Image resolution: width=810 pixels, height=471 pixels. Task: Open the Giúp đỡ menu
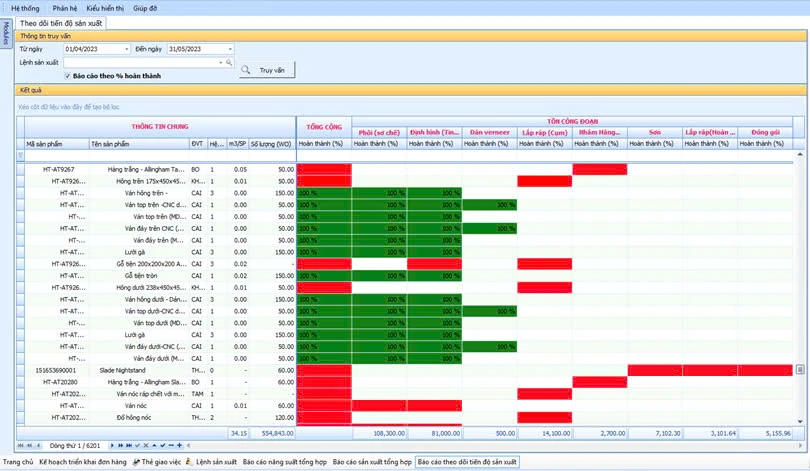(x=145, y=8)
